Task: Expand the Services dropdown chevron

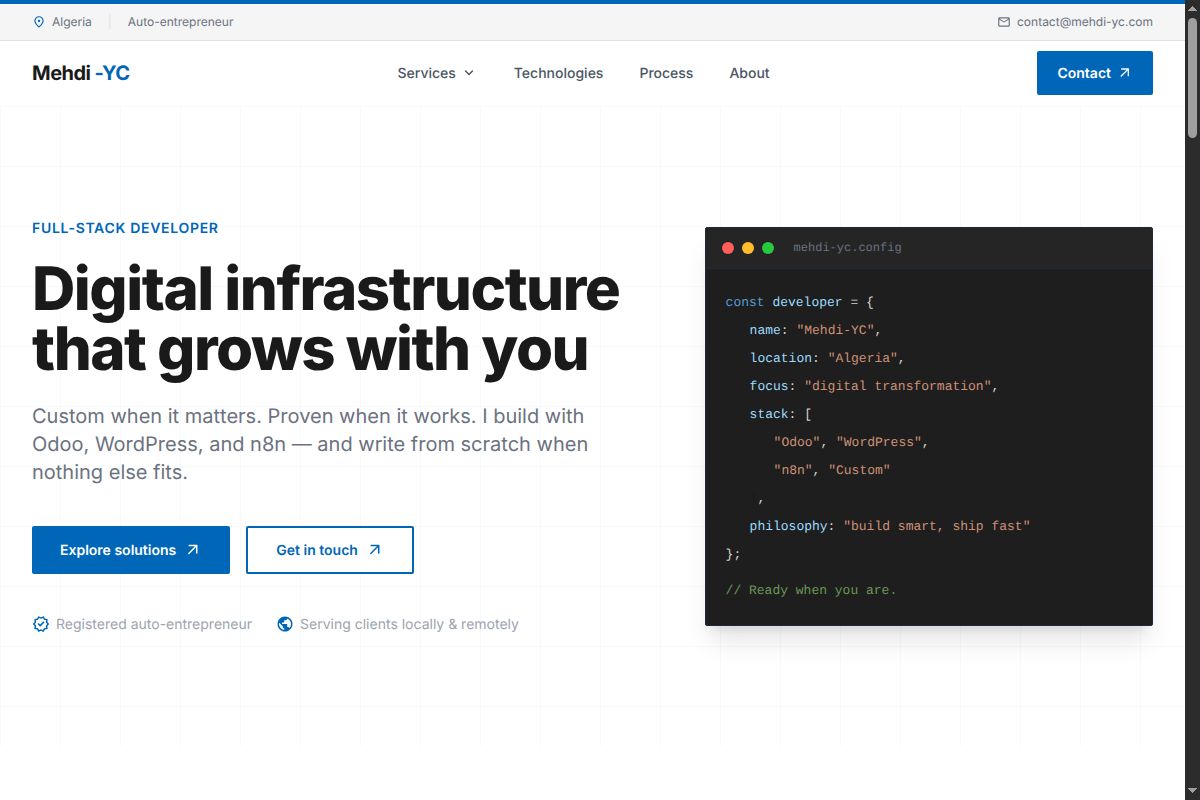Action: 469,73
